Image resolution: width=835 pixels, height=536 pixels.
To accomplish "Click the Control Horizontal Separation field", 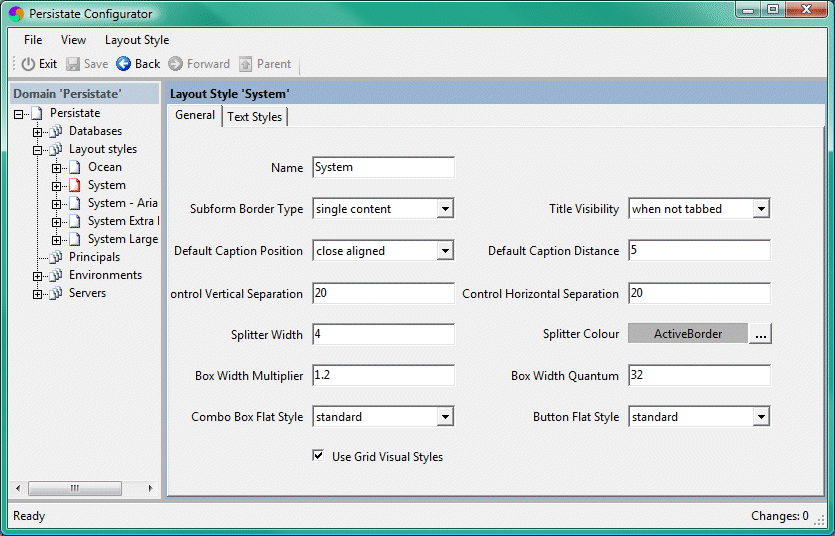I will tap(699, 293).
